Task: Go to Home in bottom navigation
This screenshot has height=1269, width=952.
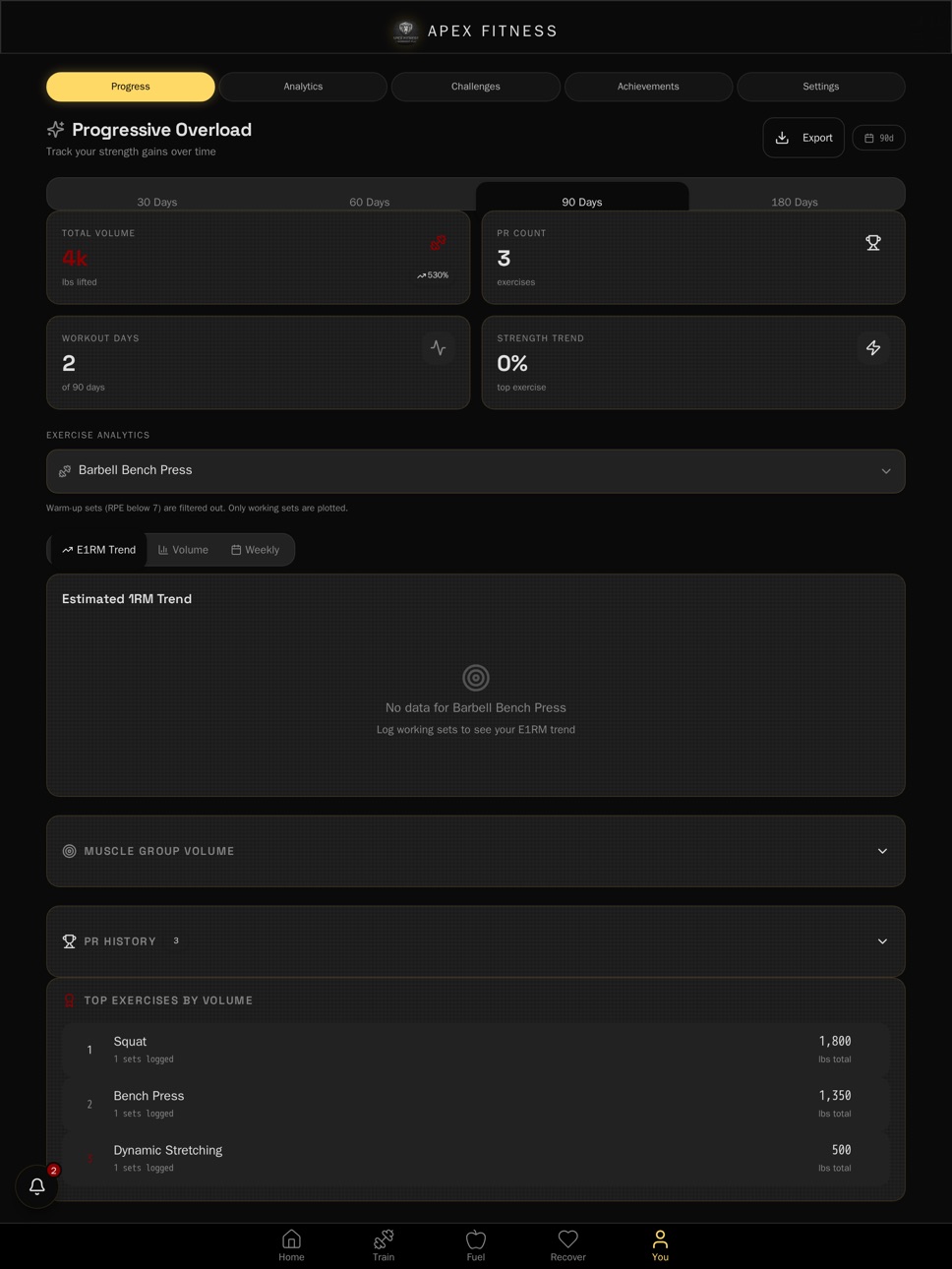Action: 291,1245
